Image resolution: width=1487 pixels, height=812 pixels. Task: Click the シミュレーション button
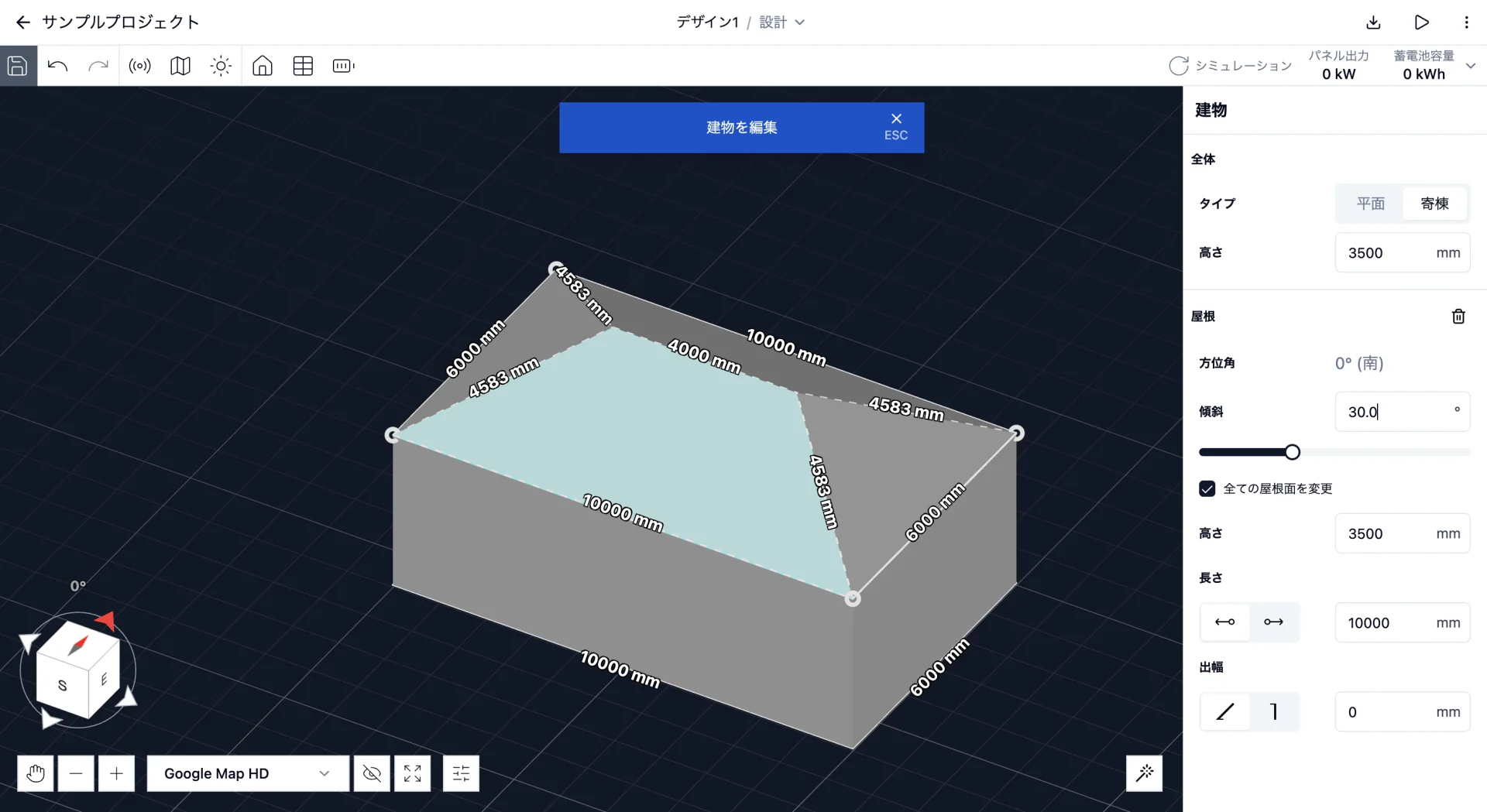coord(1230,66)
